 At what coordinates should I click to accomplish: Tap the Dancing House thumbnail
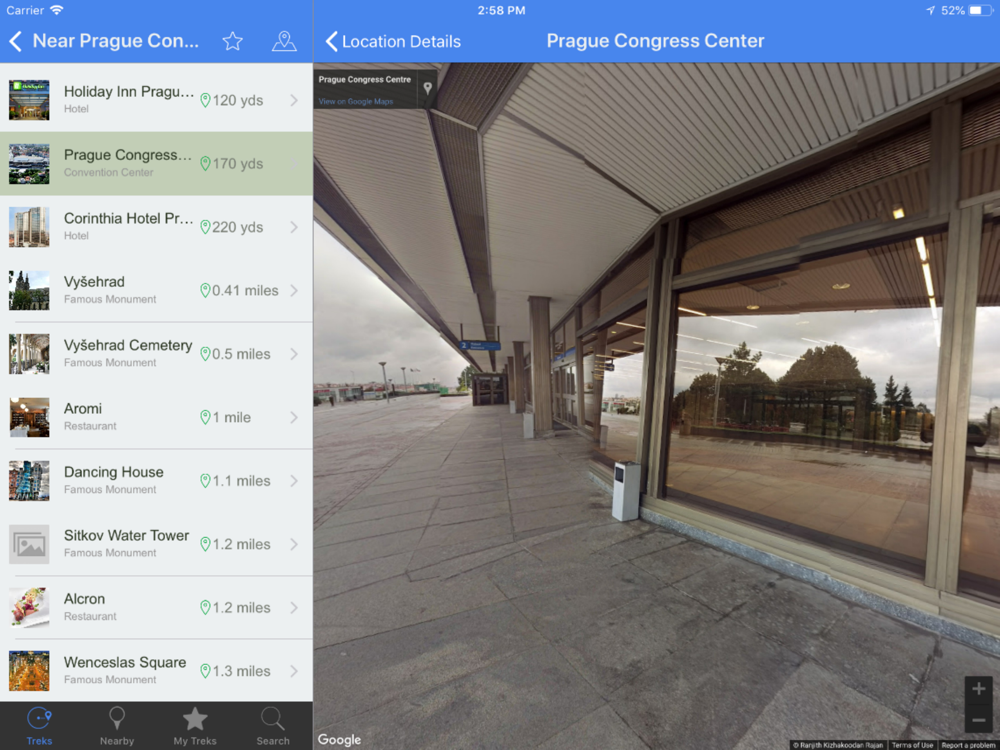29,481
